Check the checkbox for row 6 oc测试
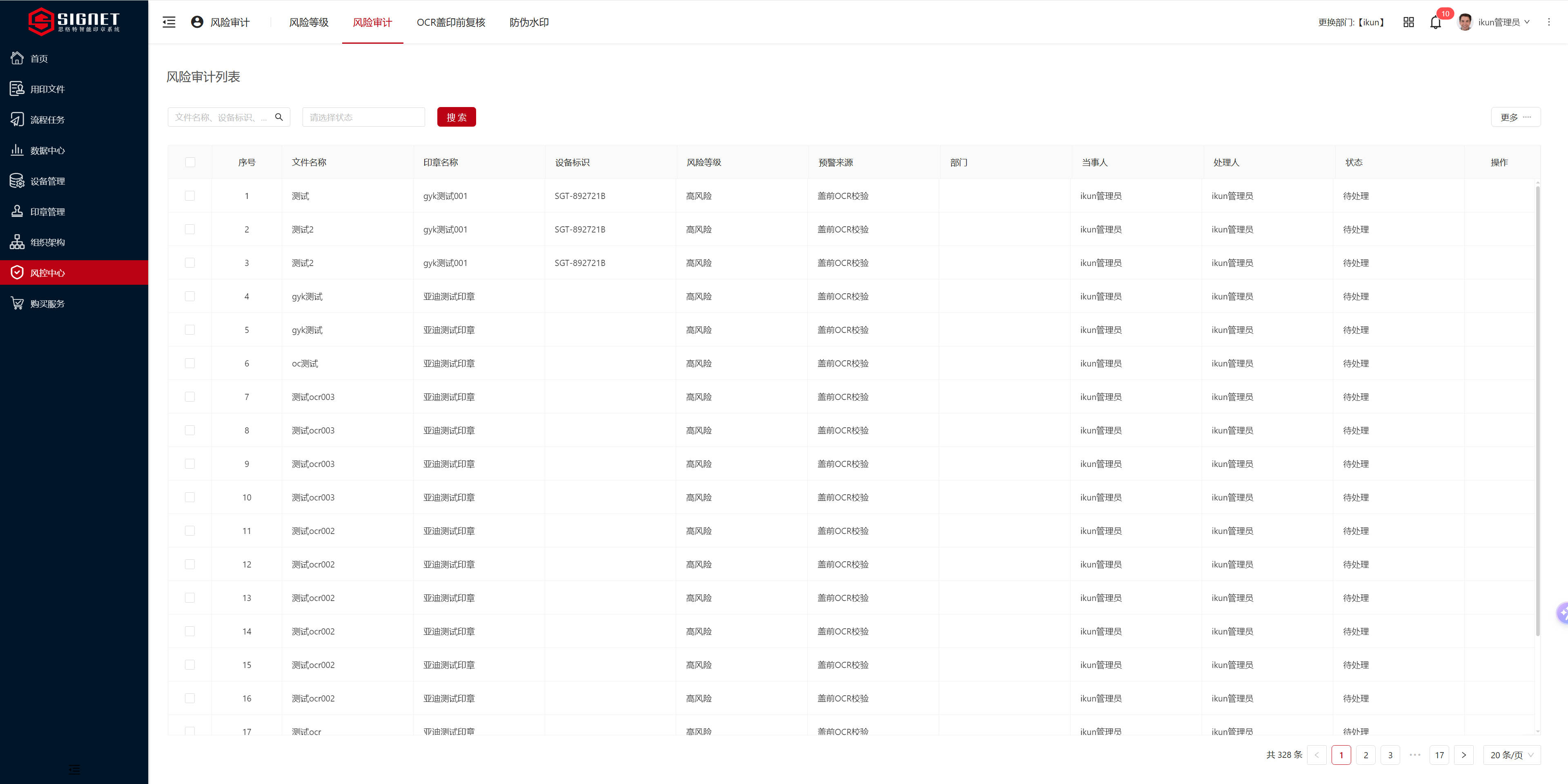Viewport: 1568px width, 784px height. (x=190, y=363)
